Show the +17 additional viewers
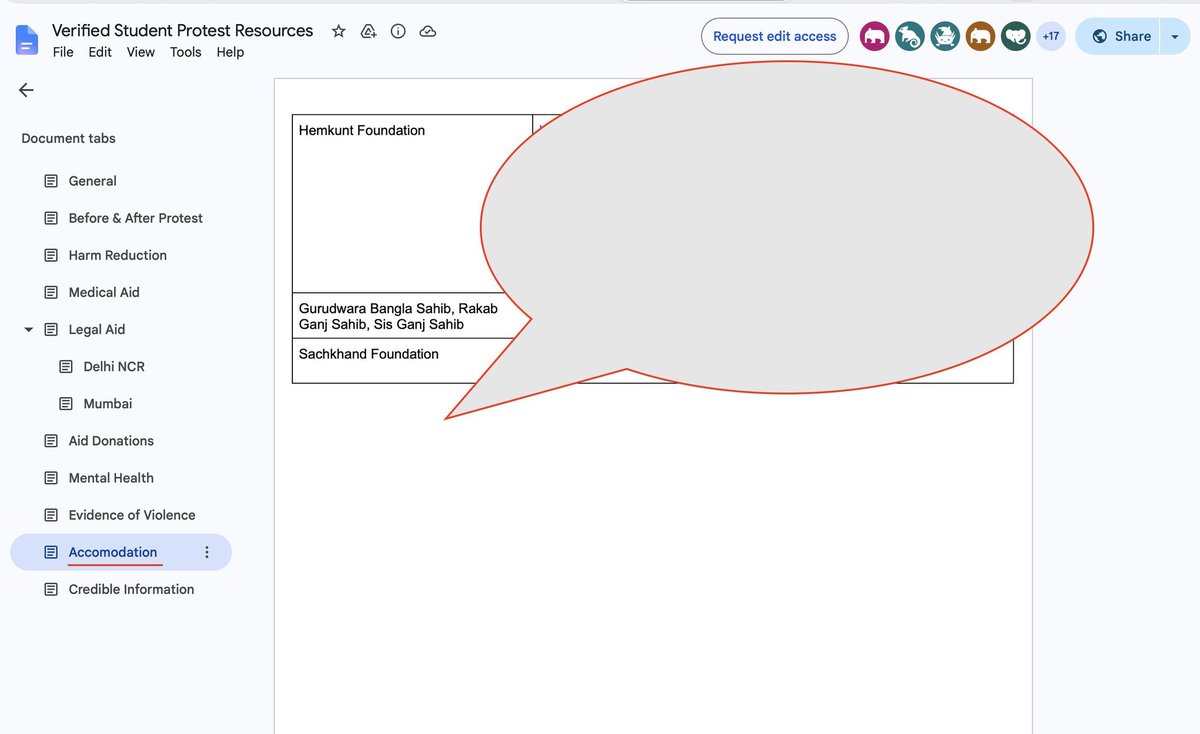Viewport: 1200px width, 734px height. [x=1051, y=37]
